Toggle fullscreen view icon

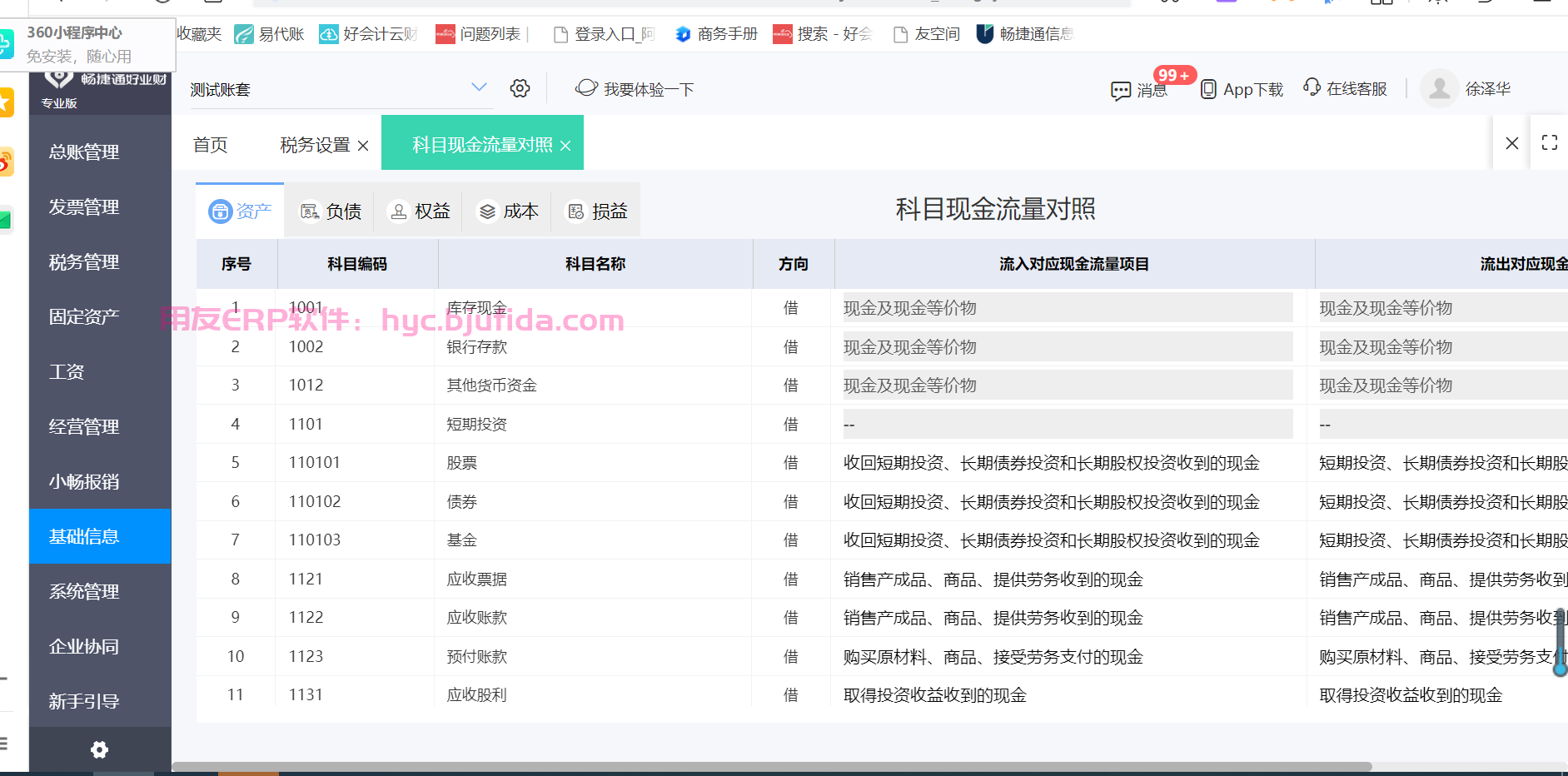pos(1550,142)
